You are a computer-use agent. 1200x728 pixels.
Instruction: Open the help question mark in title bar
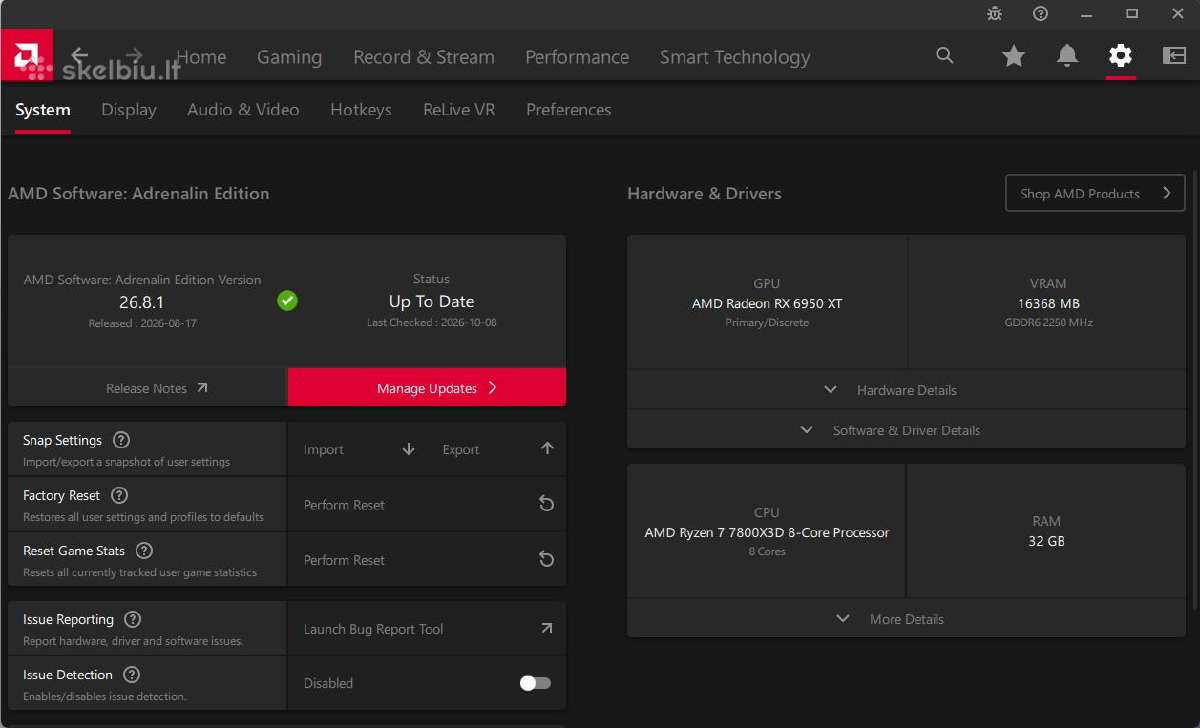(x=1040, y=14)
